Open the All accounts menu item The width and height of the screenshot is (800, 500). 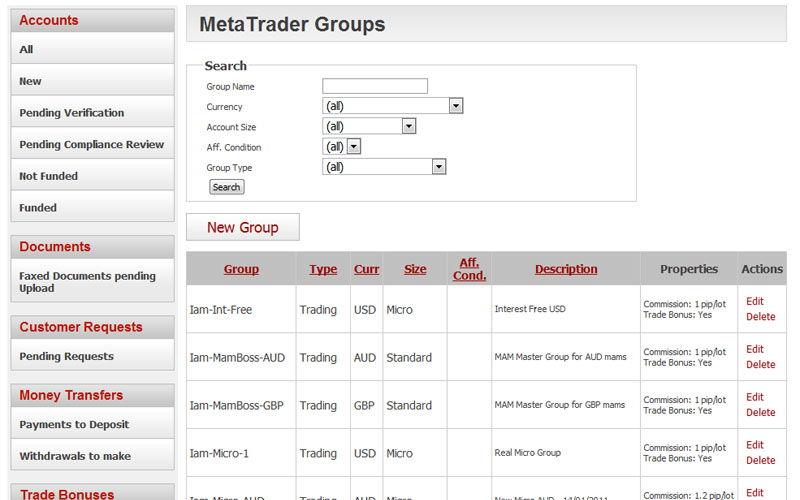92,49
